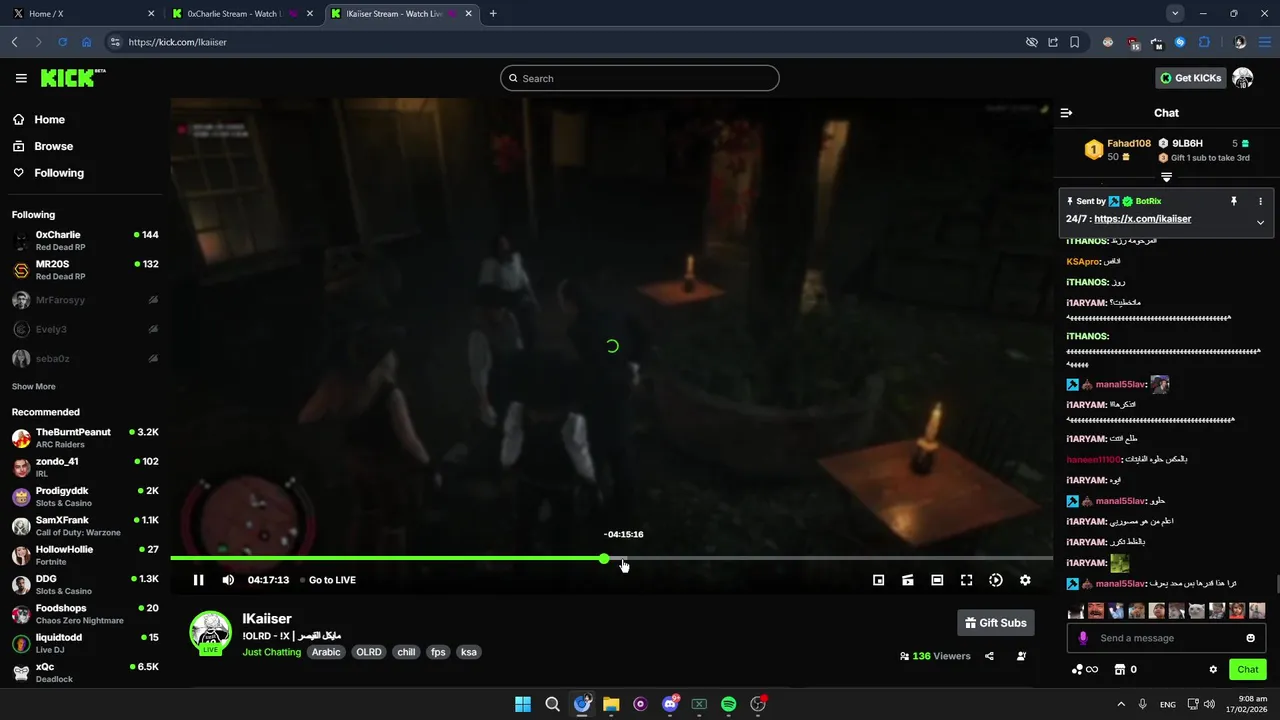
Task: Open Discord from taskbar
Action: 670,704
